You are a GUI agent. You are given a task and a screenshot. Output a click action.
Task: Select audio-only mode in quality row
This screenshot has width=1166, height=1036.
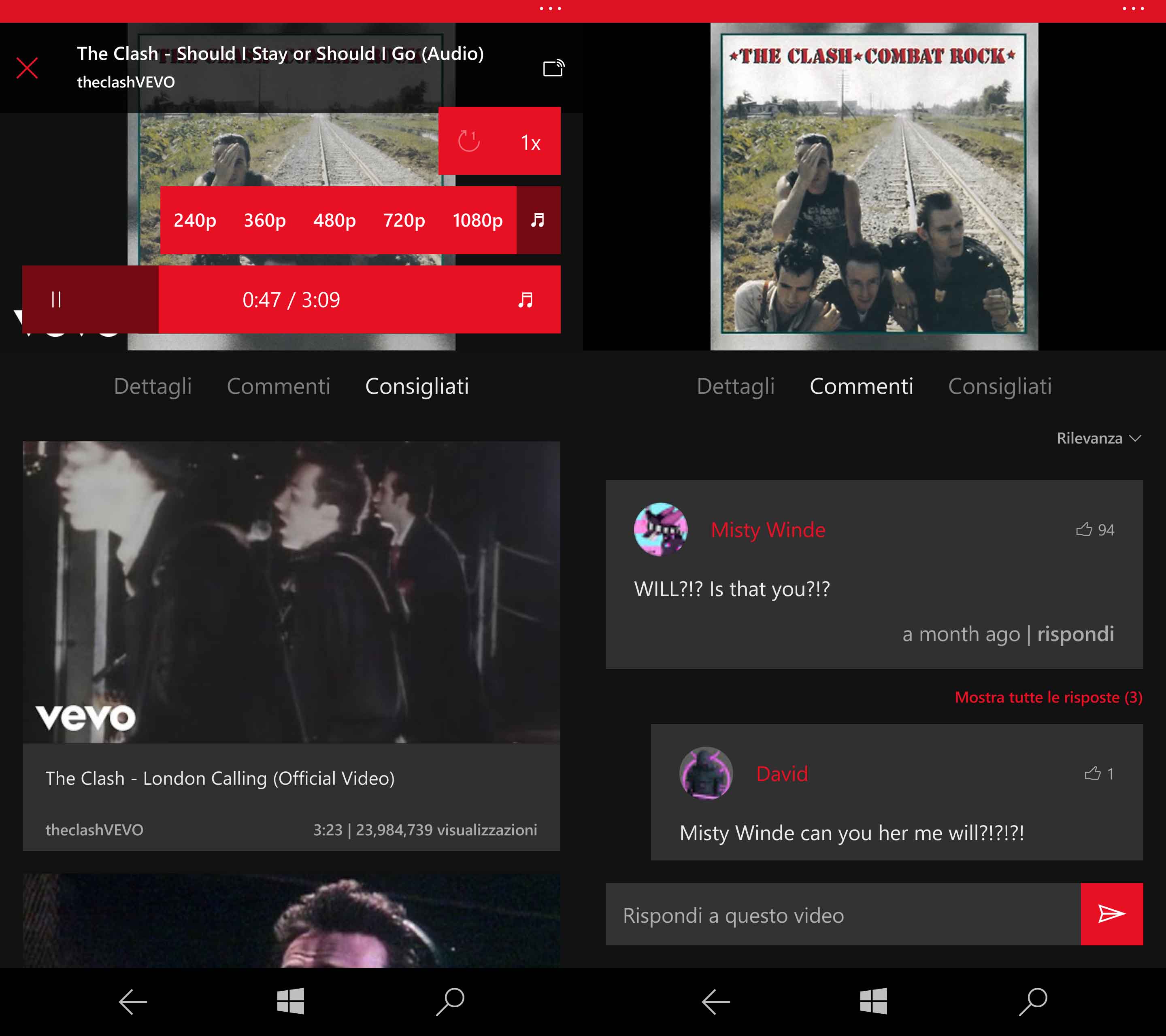538,220
